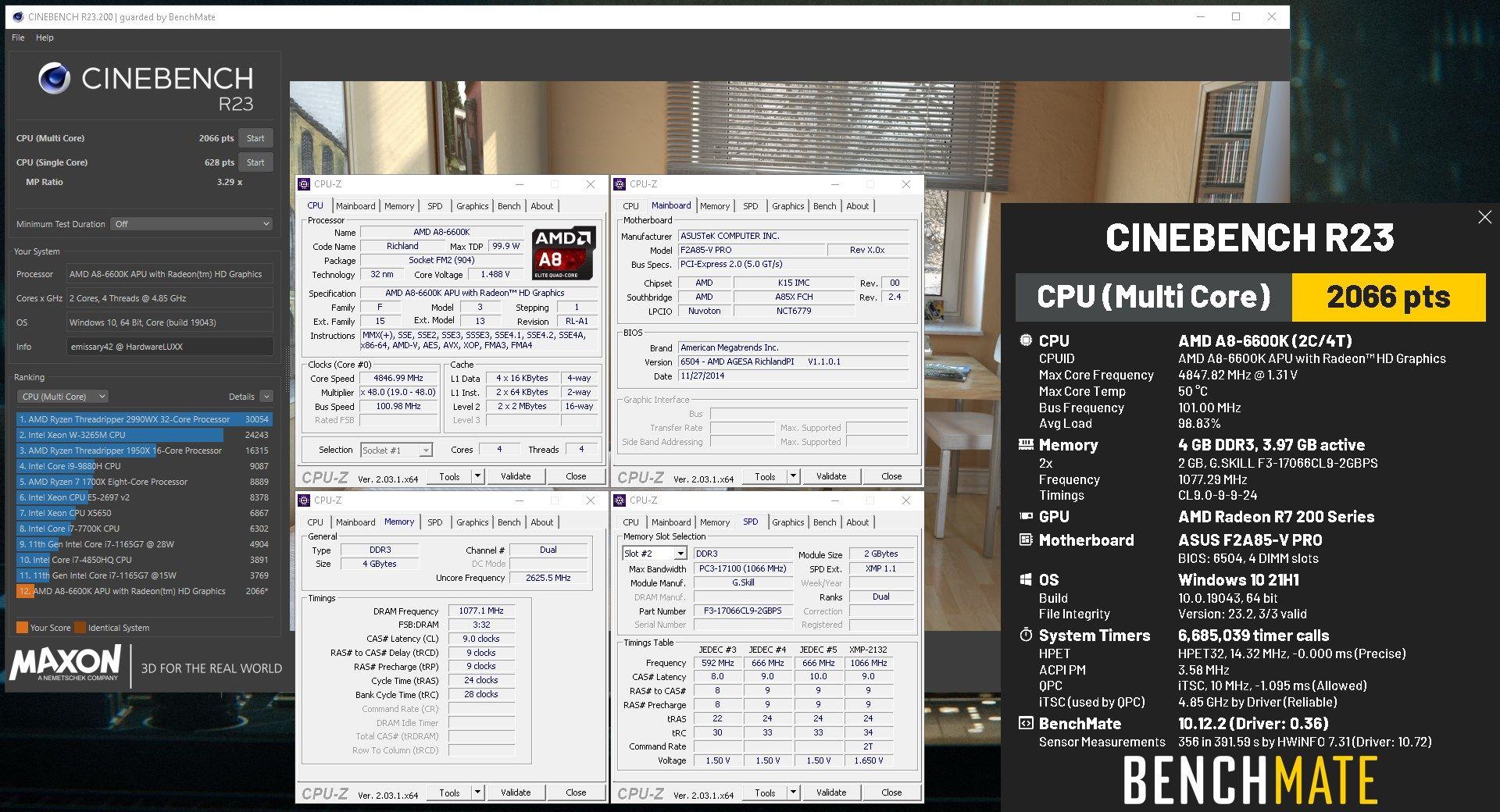
Task: Click the orange Your Score legend swatch
Action: pos(22,628)
